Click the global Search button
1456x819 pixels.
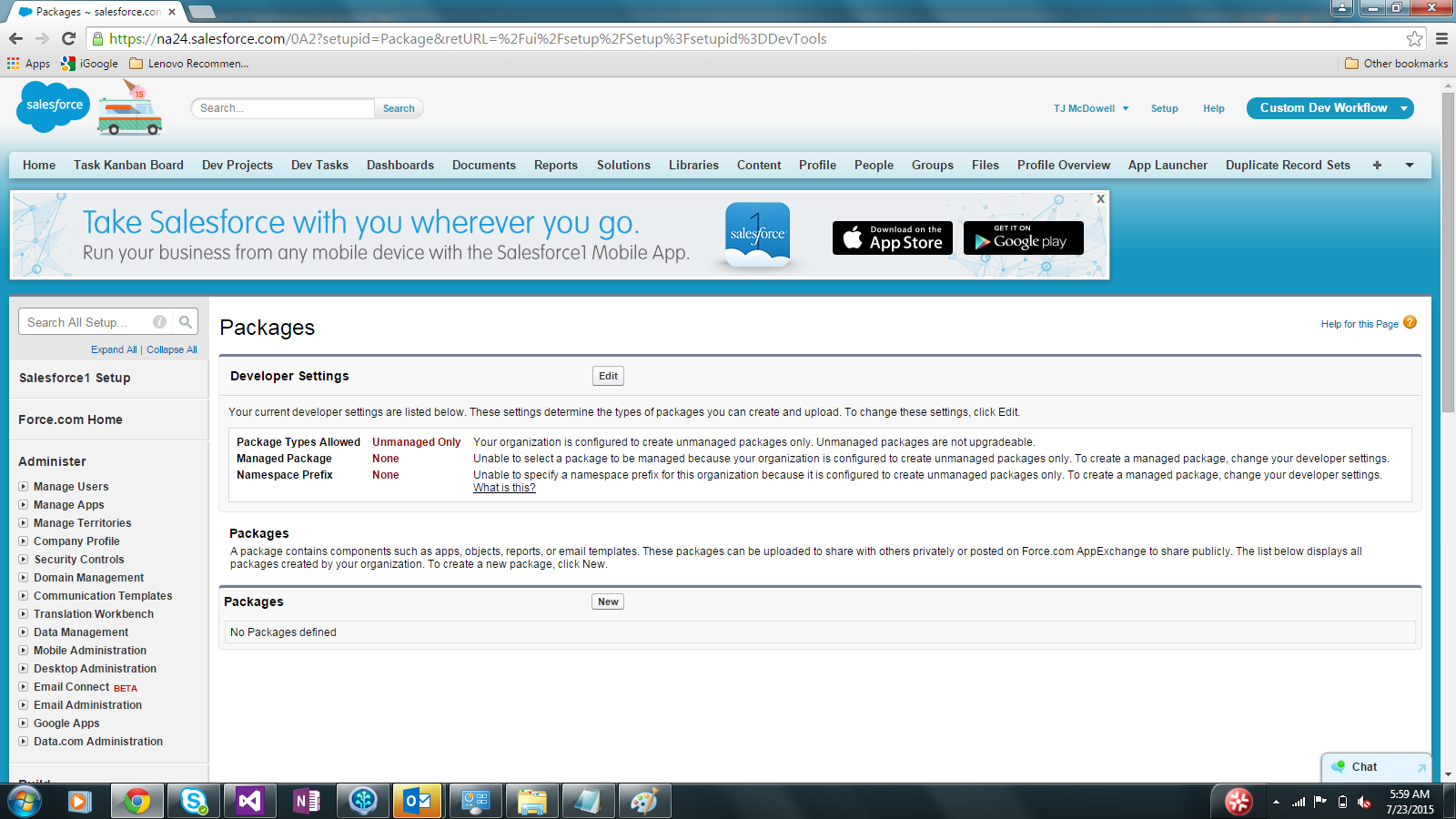pos(399,108)
